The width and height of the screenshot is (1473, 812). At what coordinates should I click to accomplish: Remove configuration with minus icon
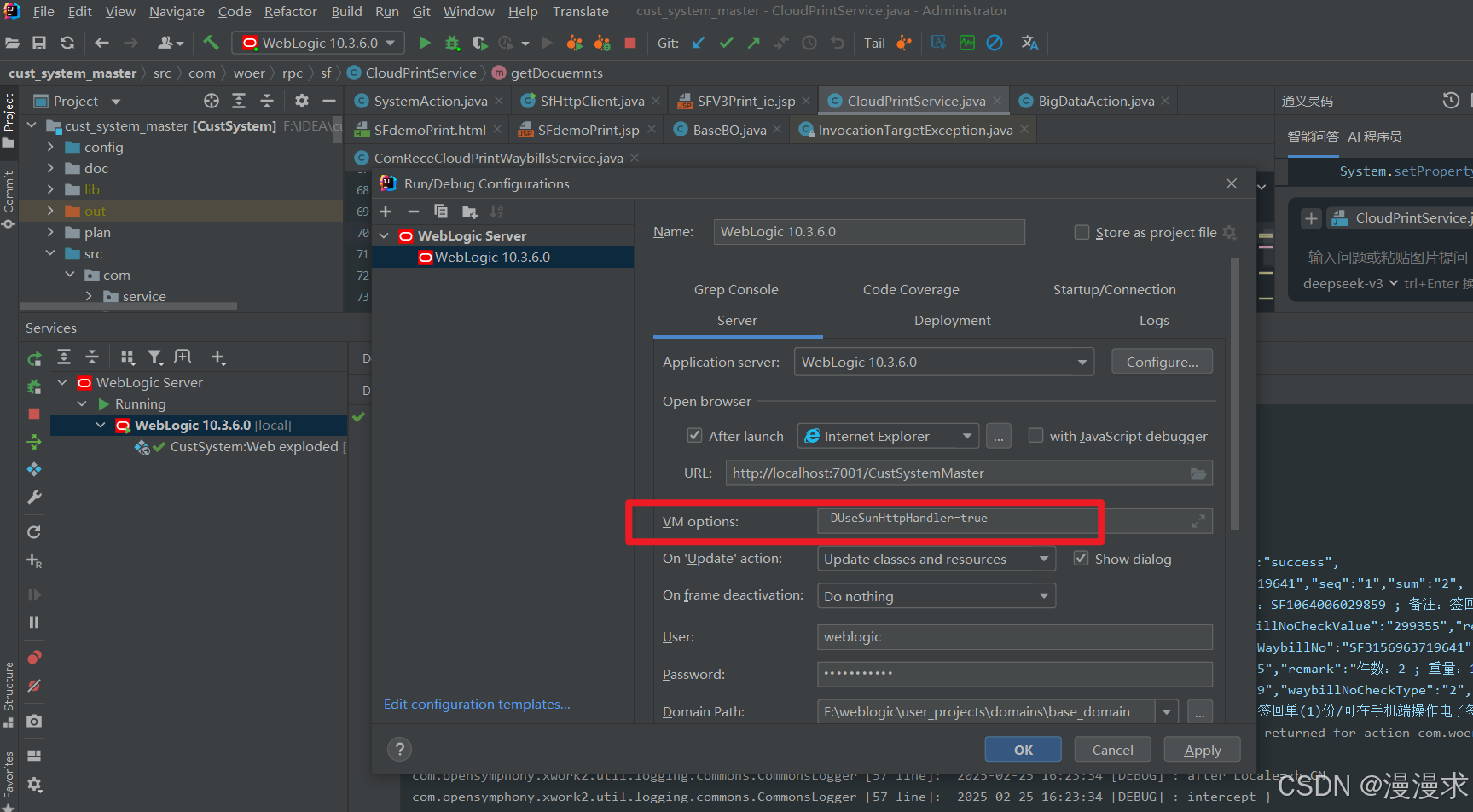pyautogui.click(x=414, y=212)
